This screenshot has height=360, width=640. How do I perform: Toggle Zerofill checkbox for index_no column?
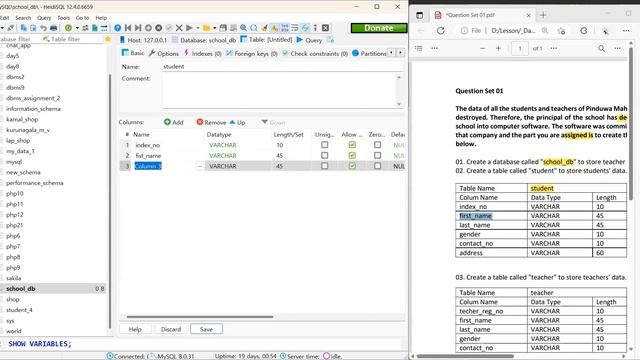tap(378, 145)
